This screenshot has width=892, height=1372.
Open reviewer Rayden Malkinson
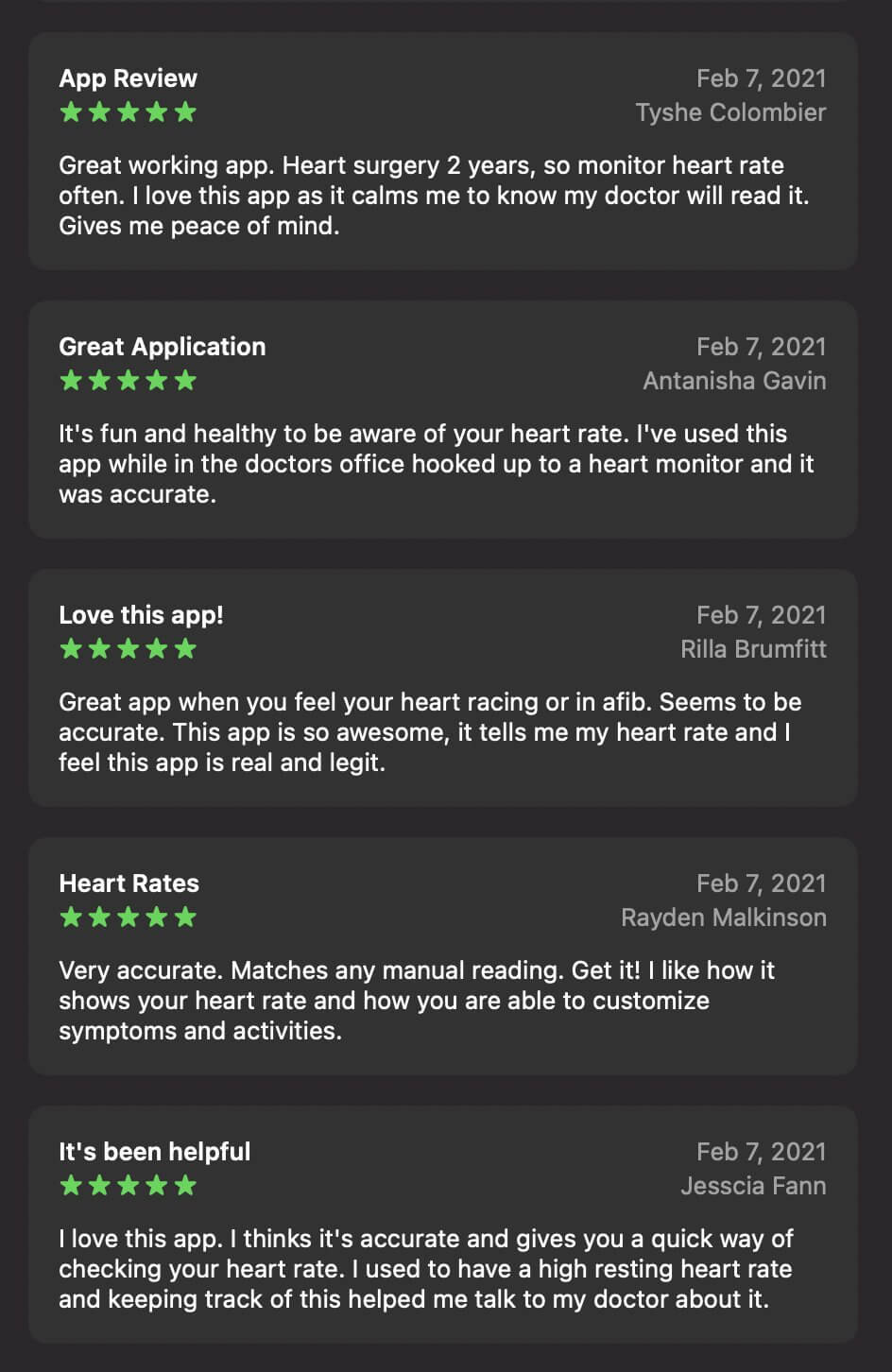pos(723,918)
